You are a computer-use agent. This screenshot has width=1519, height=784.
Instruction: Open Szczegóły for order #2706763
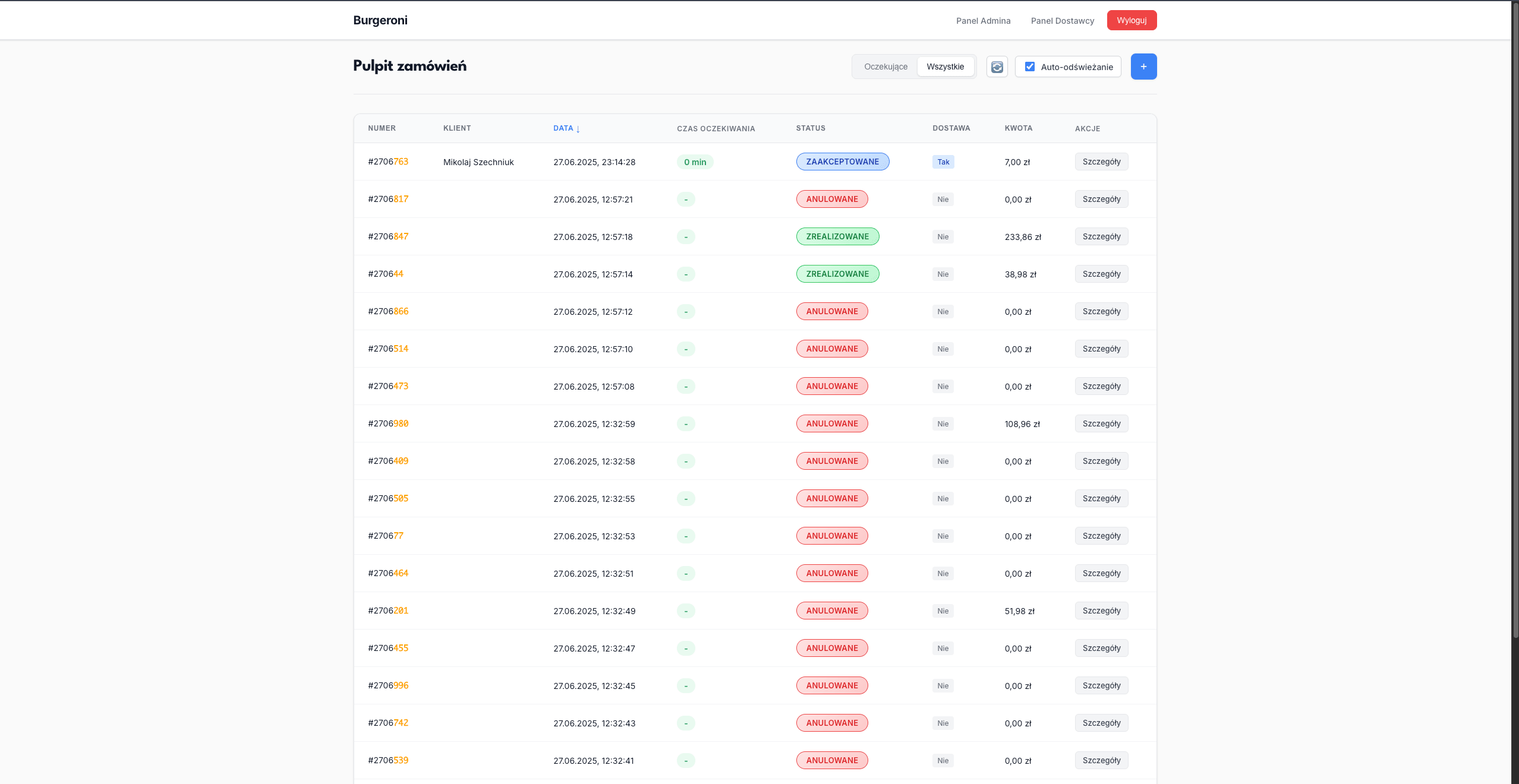pyautogui.click(x=1101, y=162)
